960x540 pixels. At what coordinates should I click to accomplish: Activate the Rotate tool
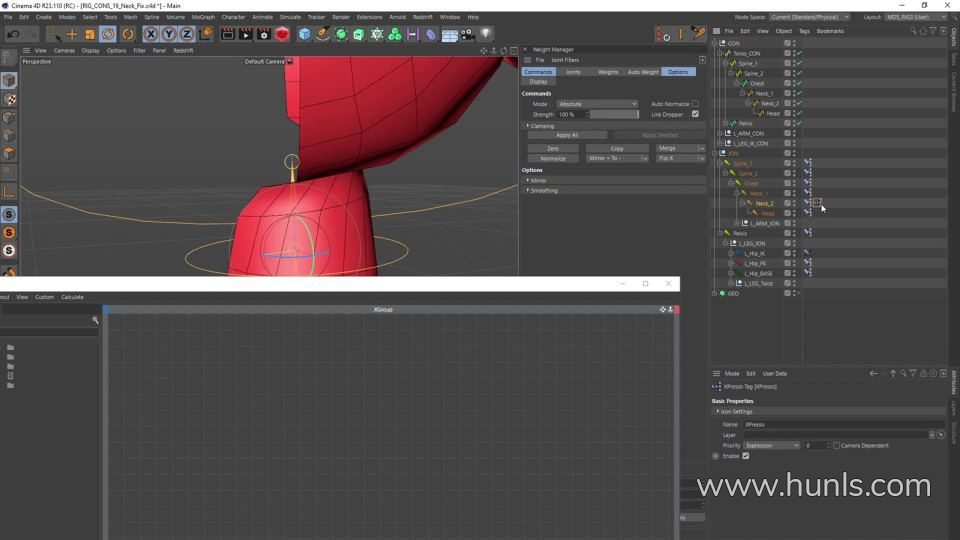(108, 34)
